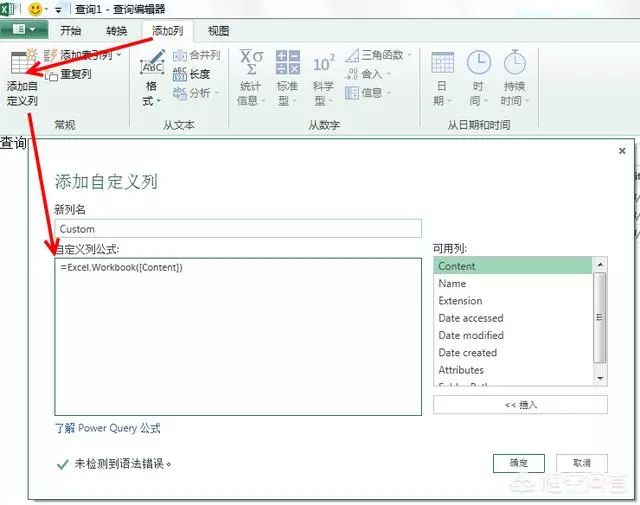Click the Merge Columns (合并列) icon
640x505 pixels.
point(180,56)
